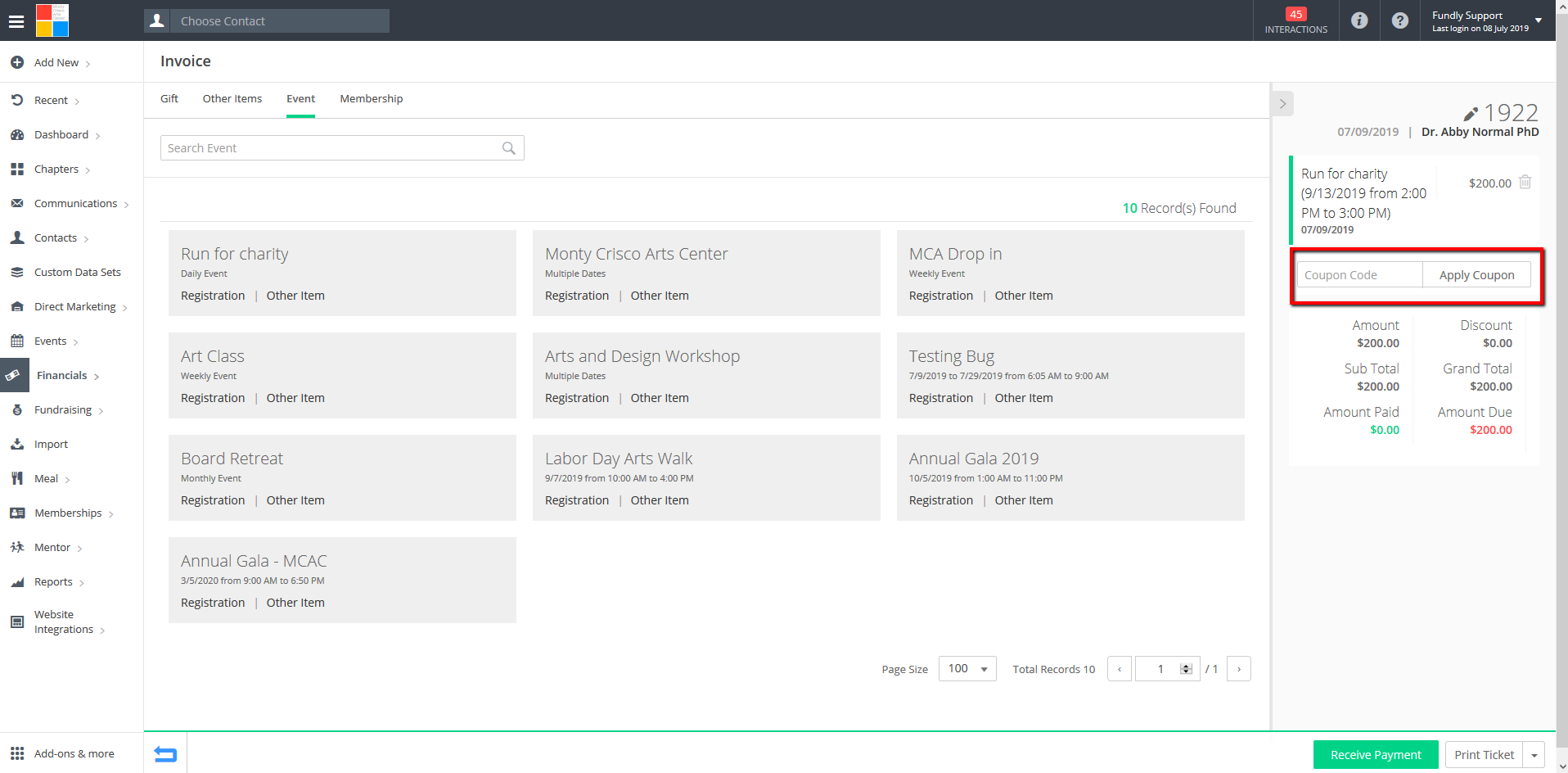Edit invoice number 1922 pencil icon
The height and width of the screenshot is (773, 1568).
coord(1471,114)
